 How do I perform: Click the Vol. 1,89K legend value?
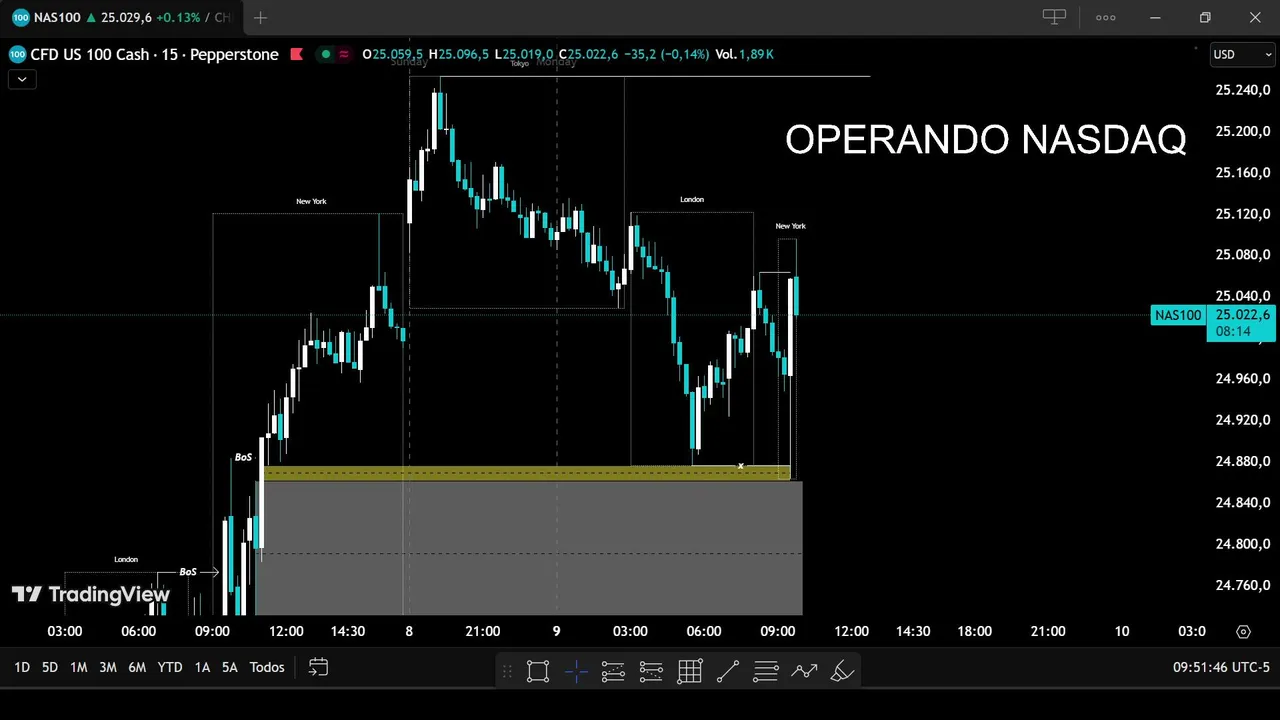tap(745, 54)
